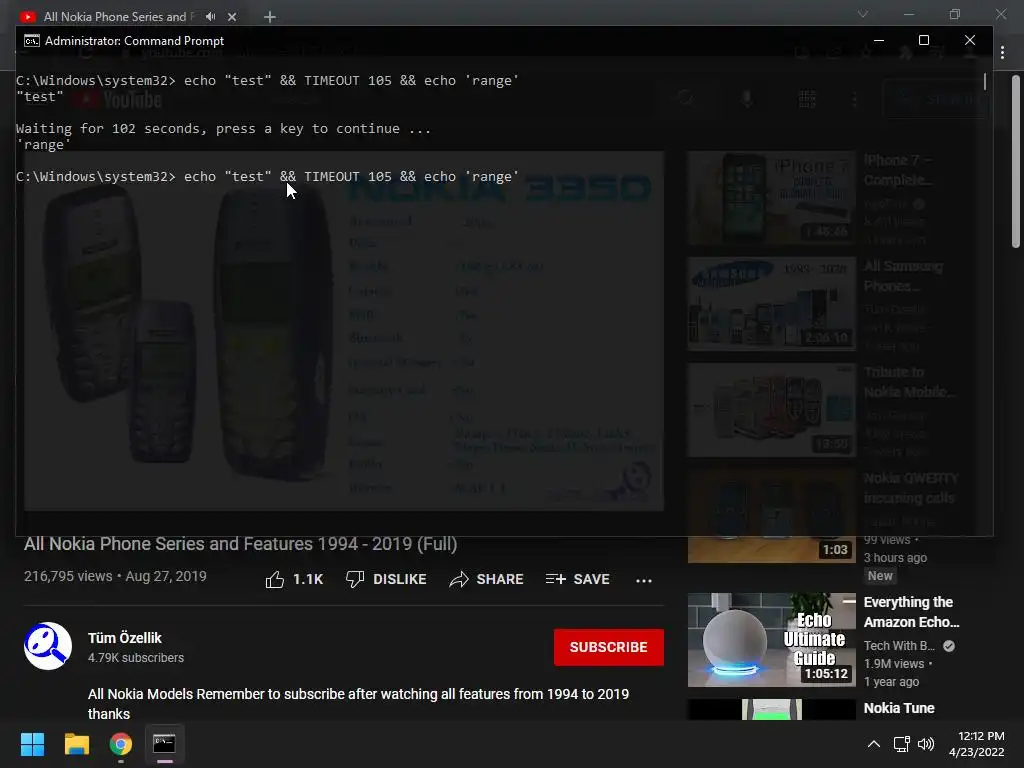Click the current command line in Command Prompt
This screenshot has height=768, width=1024.
(268, 176)
